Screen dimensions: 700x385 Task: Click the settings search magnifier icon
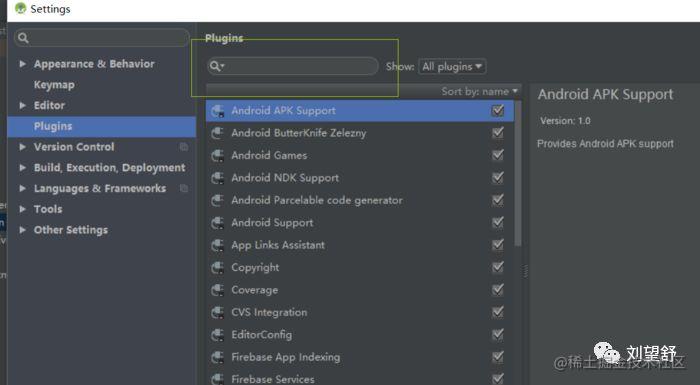tap(24, 38)
